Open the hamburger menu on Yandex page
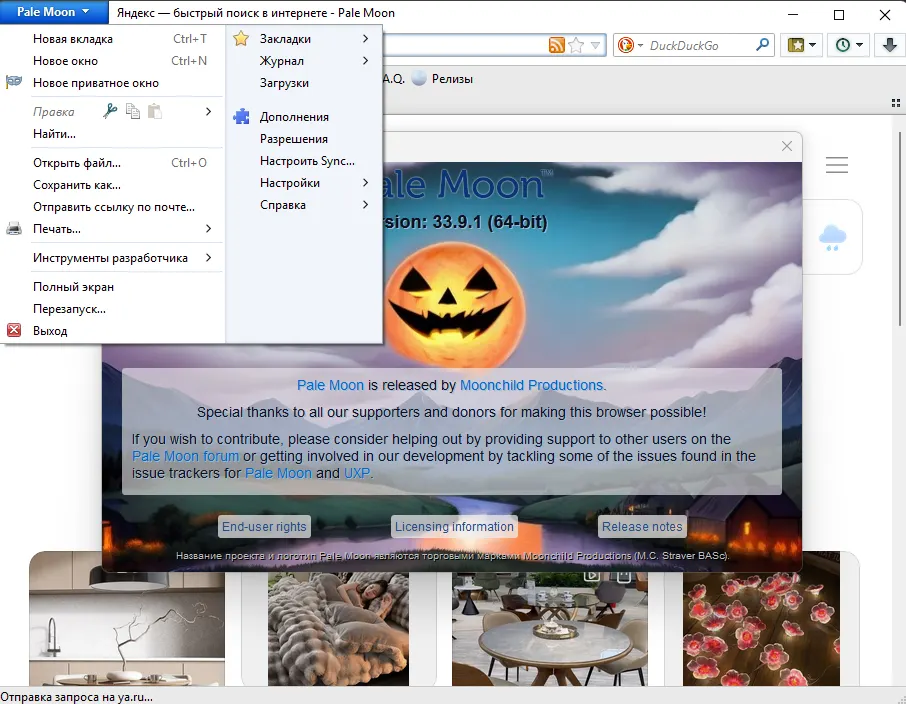Screen dimensions: 906x704 point(837,165)
